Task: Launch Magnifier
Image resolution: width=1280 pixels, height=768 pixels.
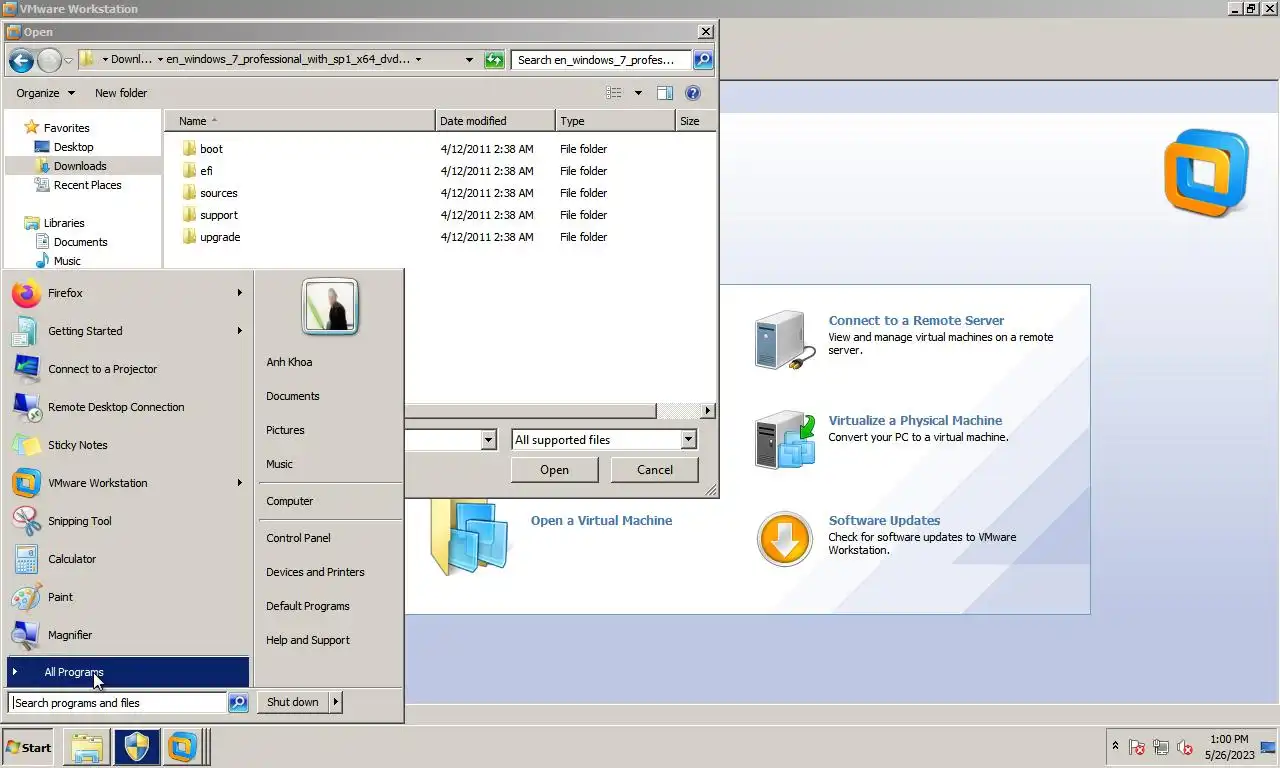Action: point(128,635)
